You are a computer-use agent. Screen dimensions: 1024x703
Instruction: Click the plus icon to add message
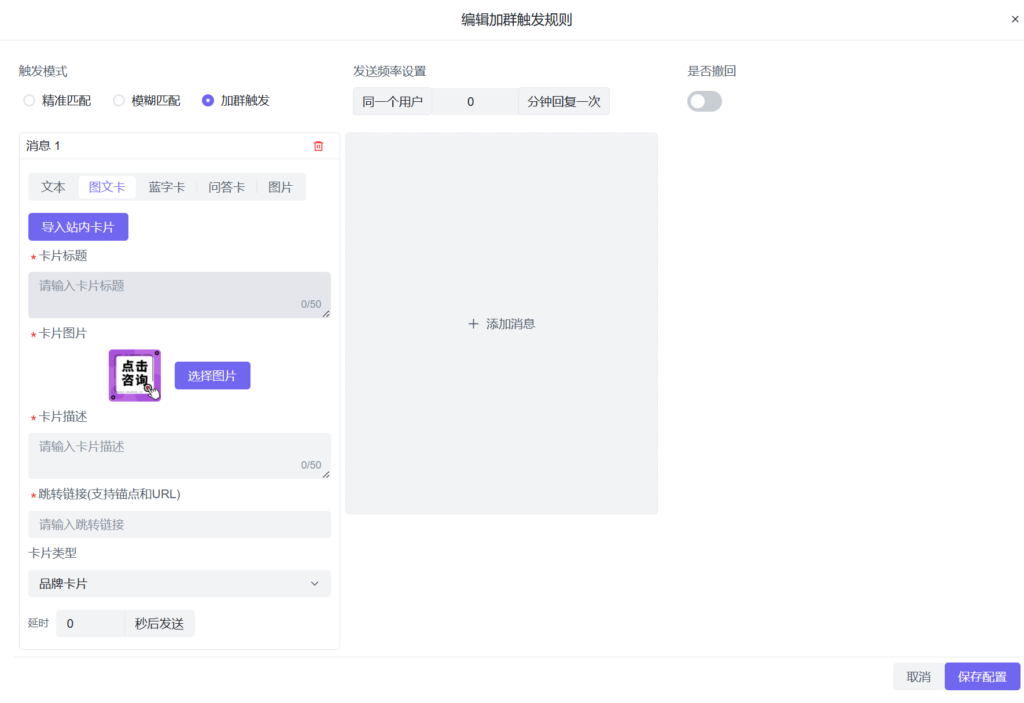473,324
